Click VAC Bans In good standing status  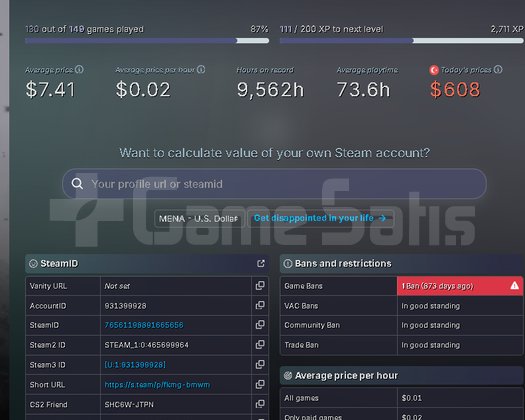pos(430,306)
